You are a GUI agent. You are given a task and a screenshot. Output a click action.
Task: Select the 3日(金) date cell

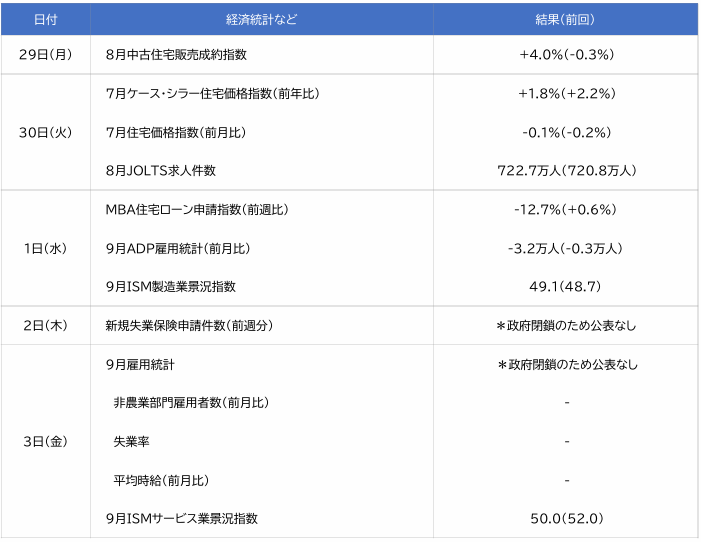pyautogui.click(x=44, y=442)
